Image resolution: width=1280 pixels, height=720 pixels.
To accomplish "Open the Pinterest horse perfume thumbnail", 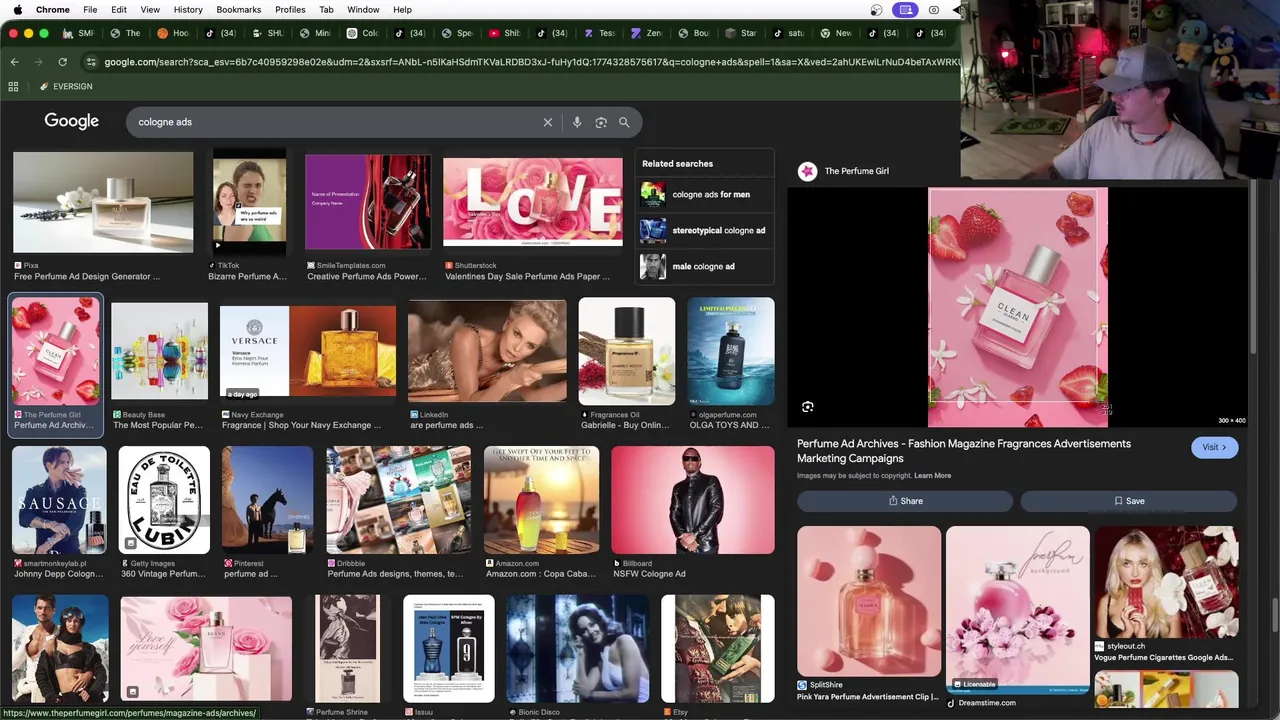I will tap(268, 500).
